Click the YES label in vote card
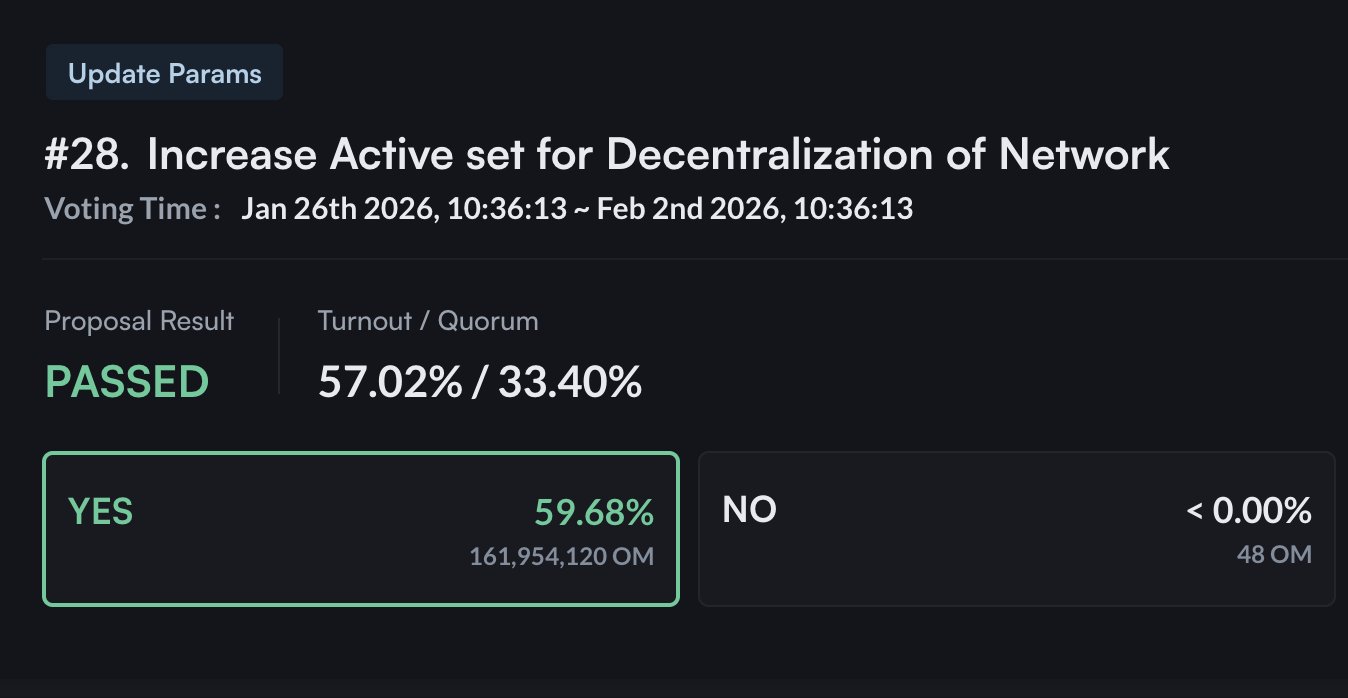Viewport: 1348px width, 698px height. (100, 511)
